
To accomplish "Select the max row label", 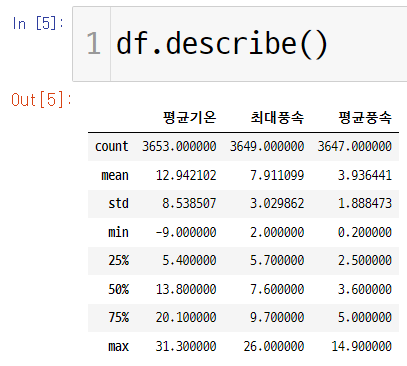I will pyautogui.click(x=118, y=346).
